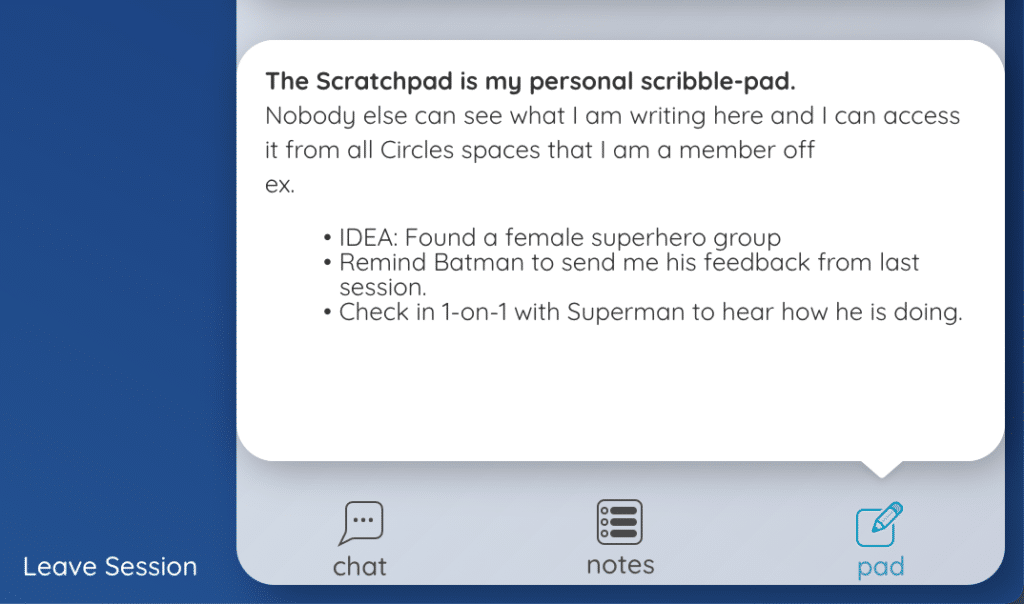1024x604 pixels.
Task: Click the word 'session.' in second bullet
Action: [383, 287]
